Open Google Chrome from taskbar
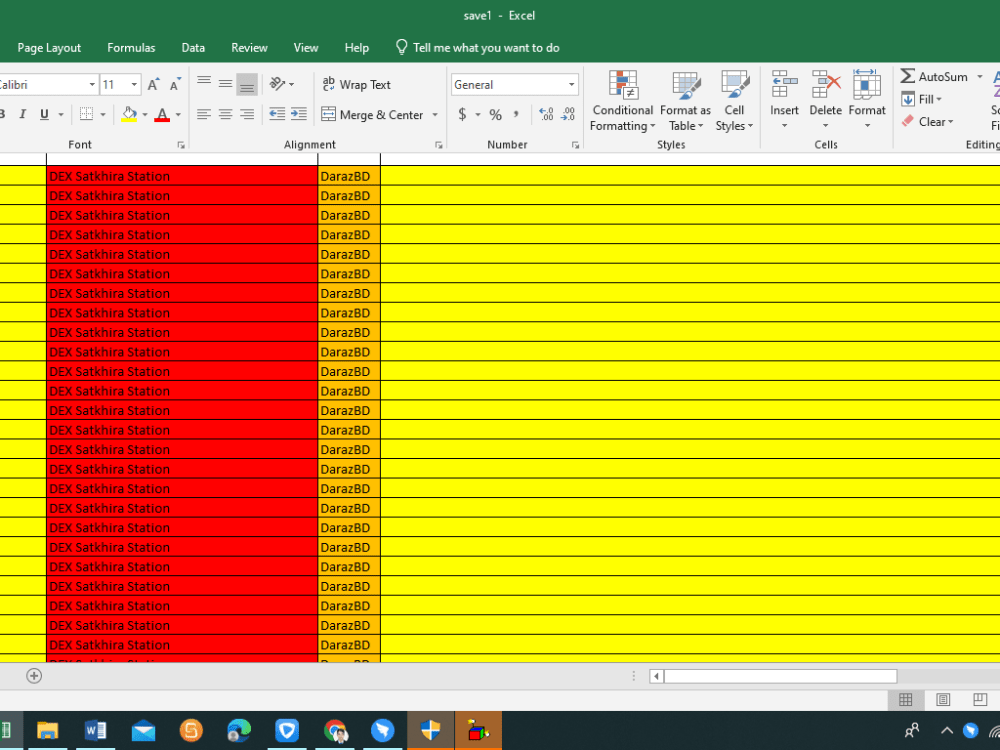 pos(335,731)
